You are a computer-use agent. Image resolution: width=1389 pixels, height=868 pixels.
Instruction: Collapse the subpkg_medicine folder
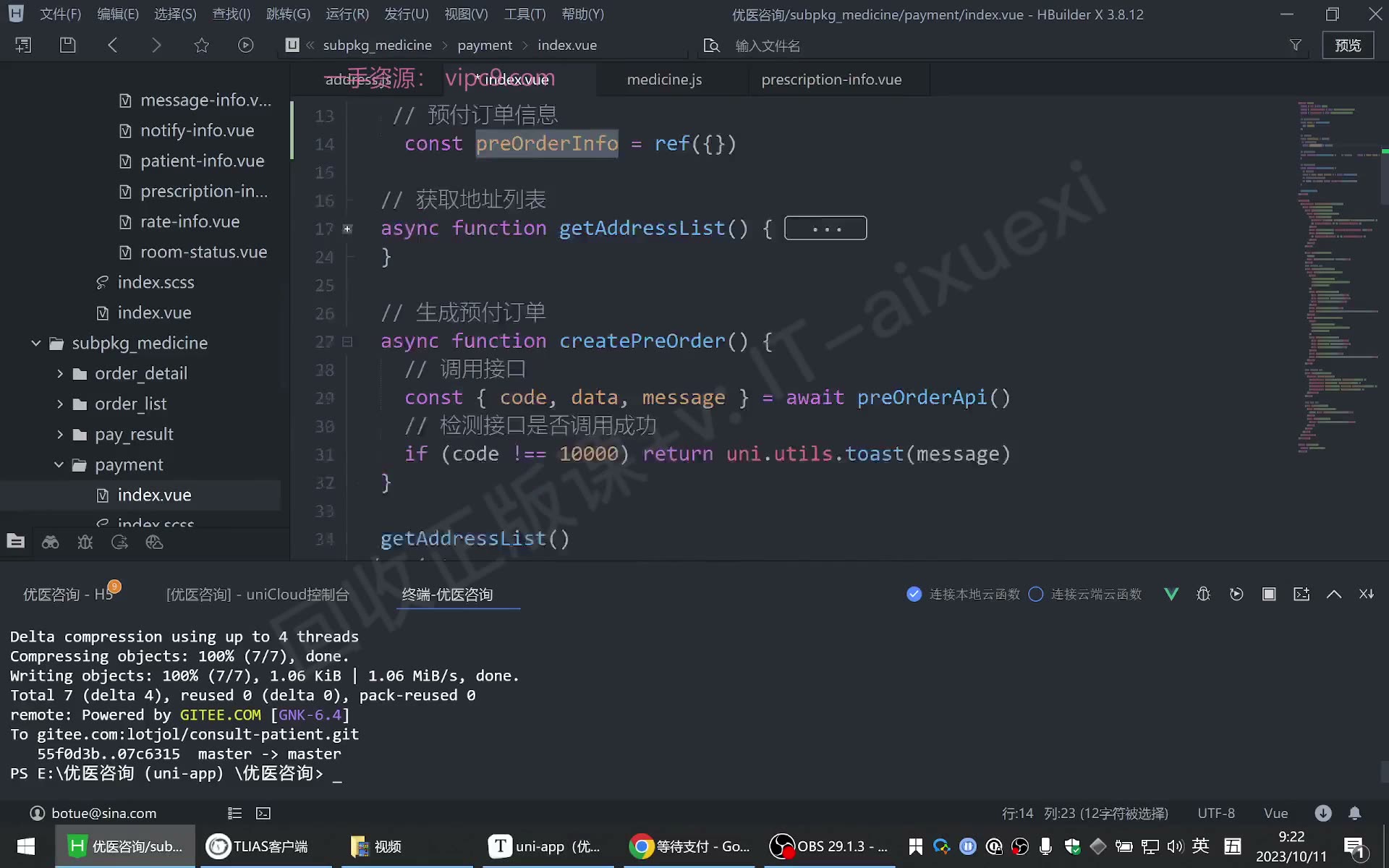click(x=36, y=343)
